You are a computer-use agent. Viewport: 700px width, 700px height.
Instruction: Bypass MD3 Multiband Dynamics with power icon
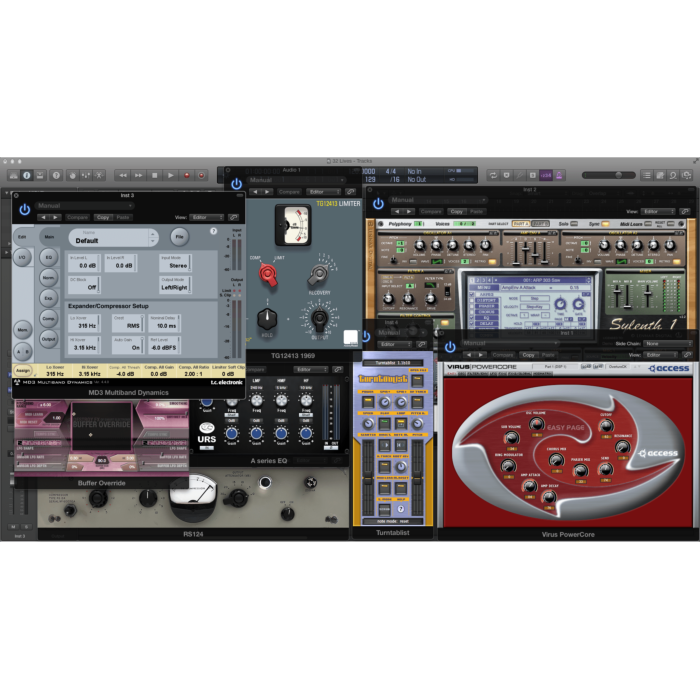click(25, 209)
